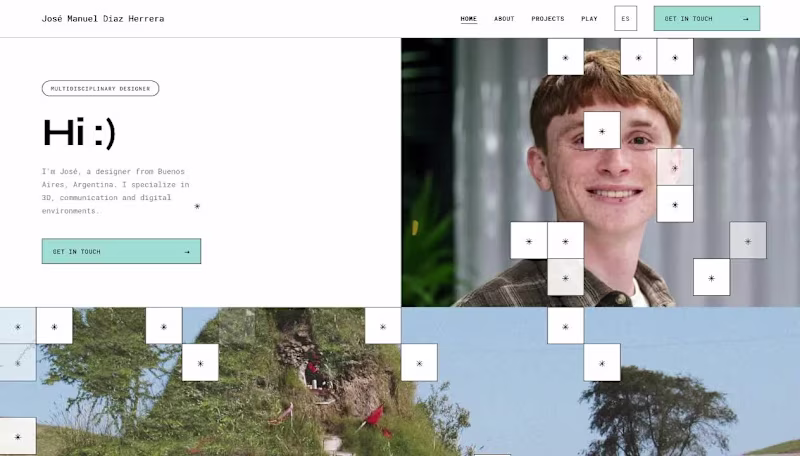The width and height of the screenshot is (800, 456).
Task: Click the GET IN TOUCH button under the intro
Action: (121, 251)
